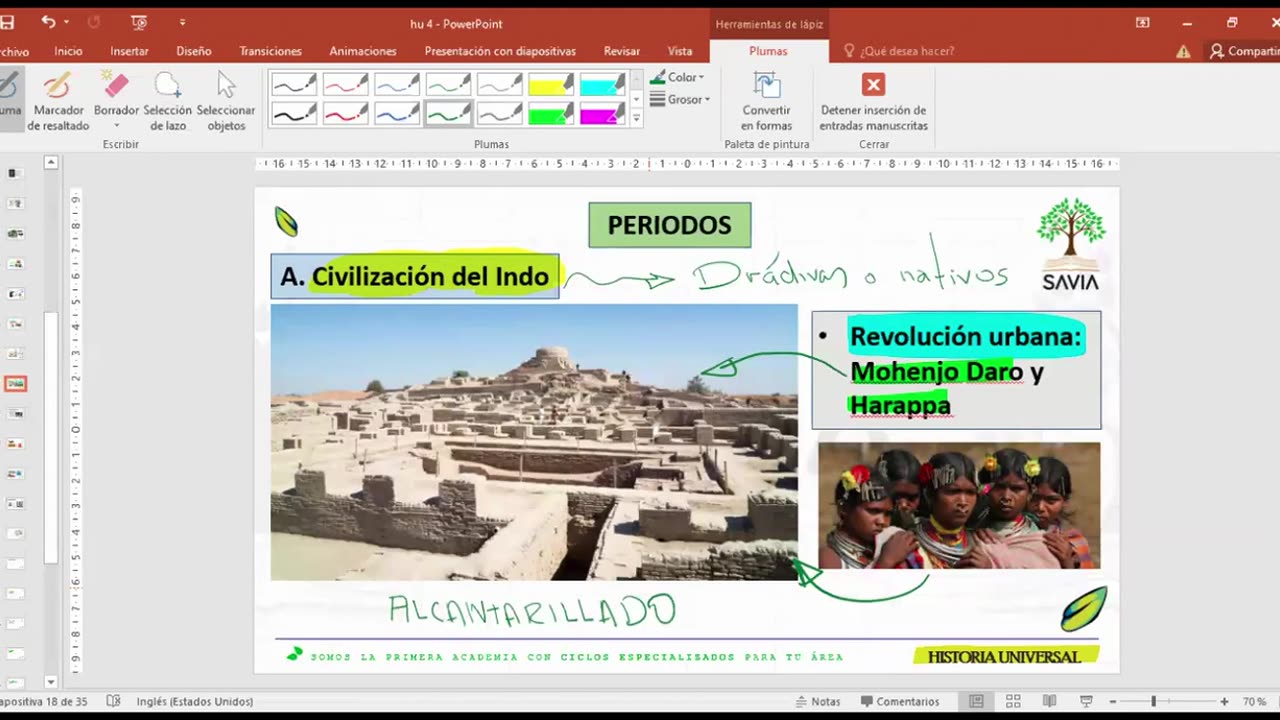Go to the Diseño tab
Image resolution: width=1280 pixels, height=720 pixels.
[x=194, y=51]
